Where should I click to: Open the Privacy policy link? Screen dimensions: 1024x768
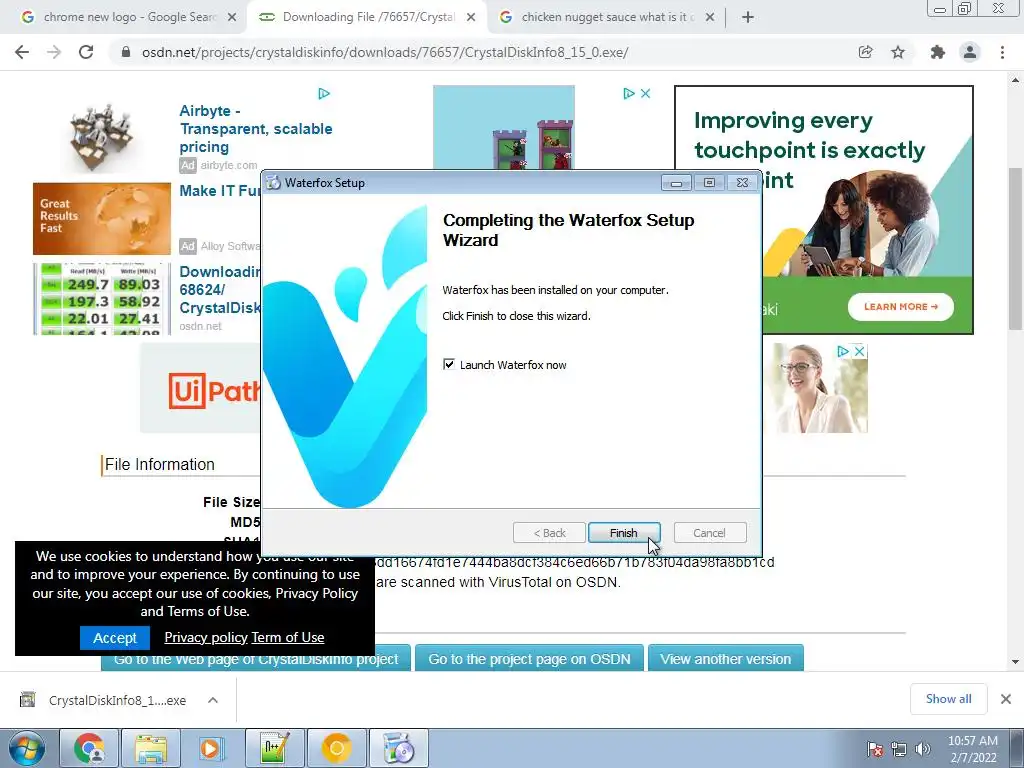click(206, 637)
